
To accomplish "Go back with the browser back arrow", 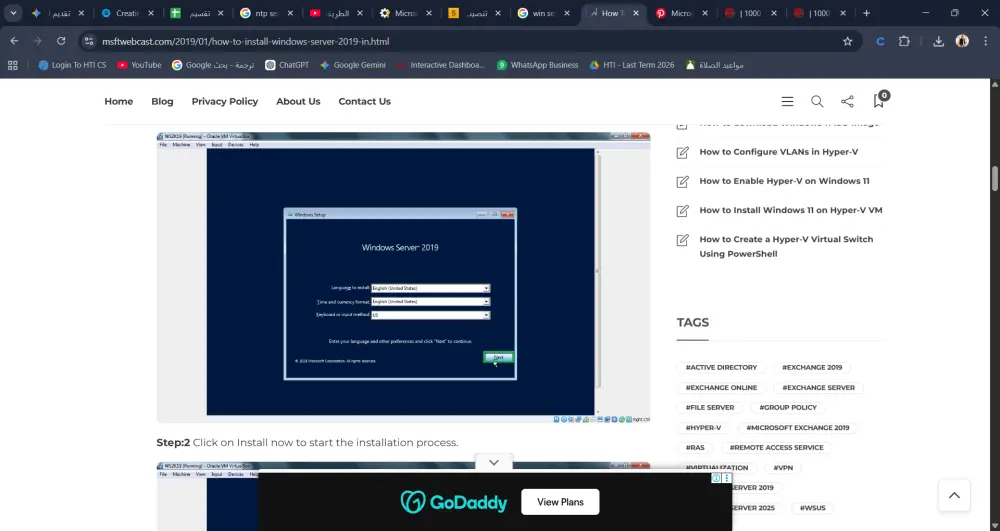I will (x=15, y=41).
